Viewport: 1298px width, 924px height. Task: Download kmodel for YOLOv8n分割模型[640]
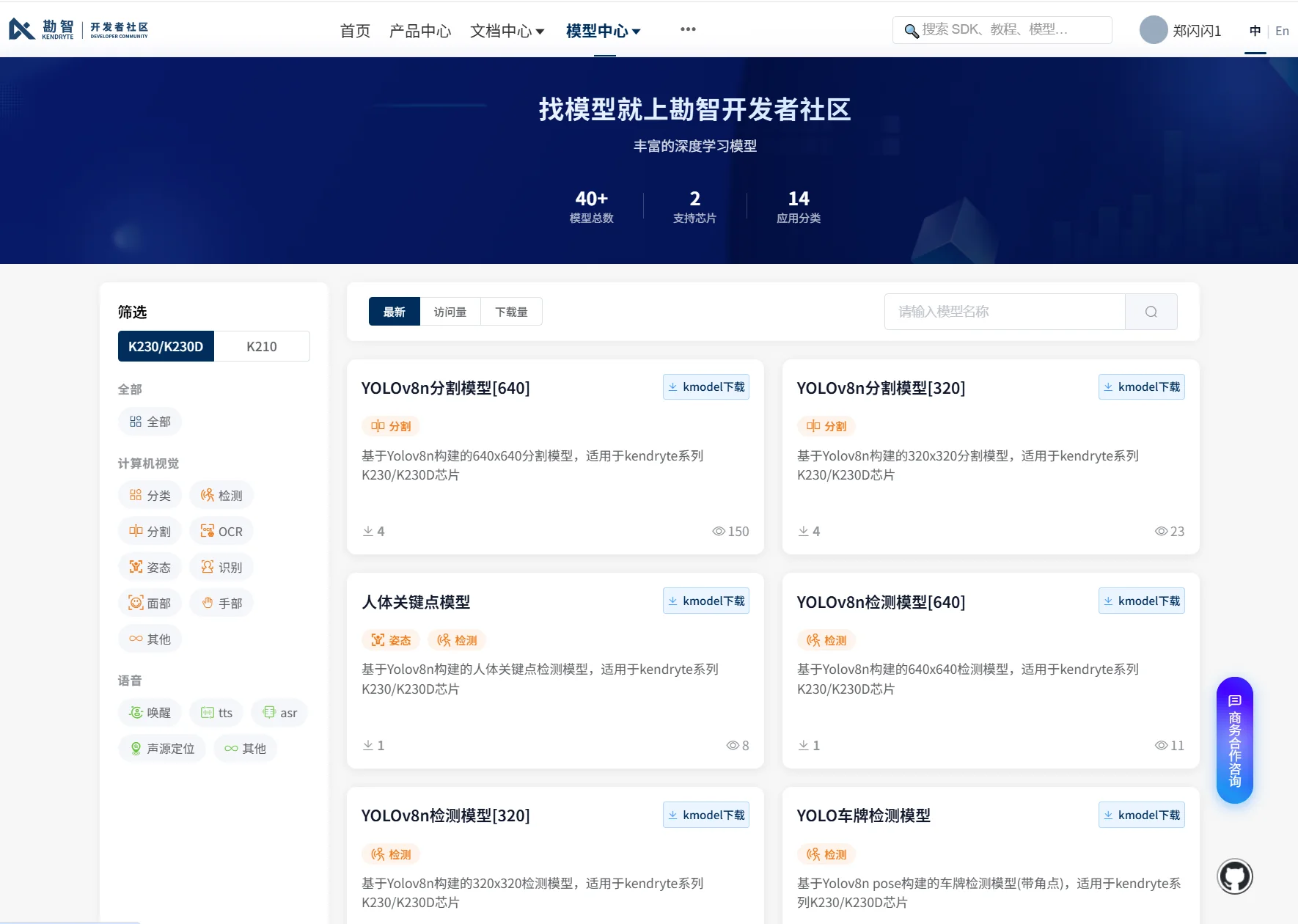(x=706, y=387)
